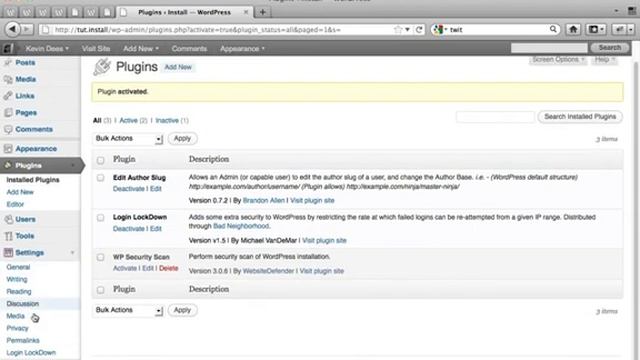Click the top Apply button
Image resolution: width=640 pixels, height=360 pixels.
[x=182, y=138]
